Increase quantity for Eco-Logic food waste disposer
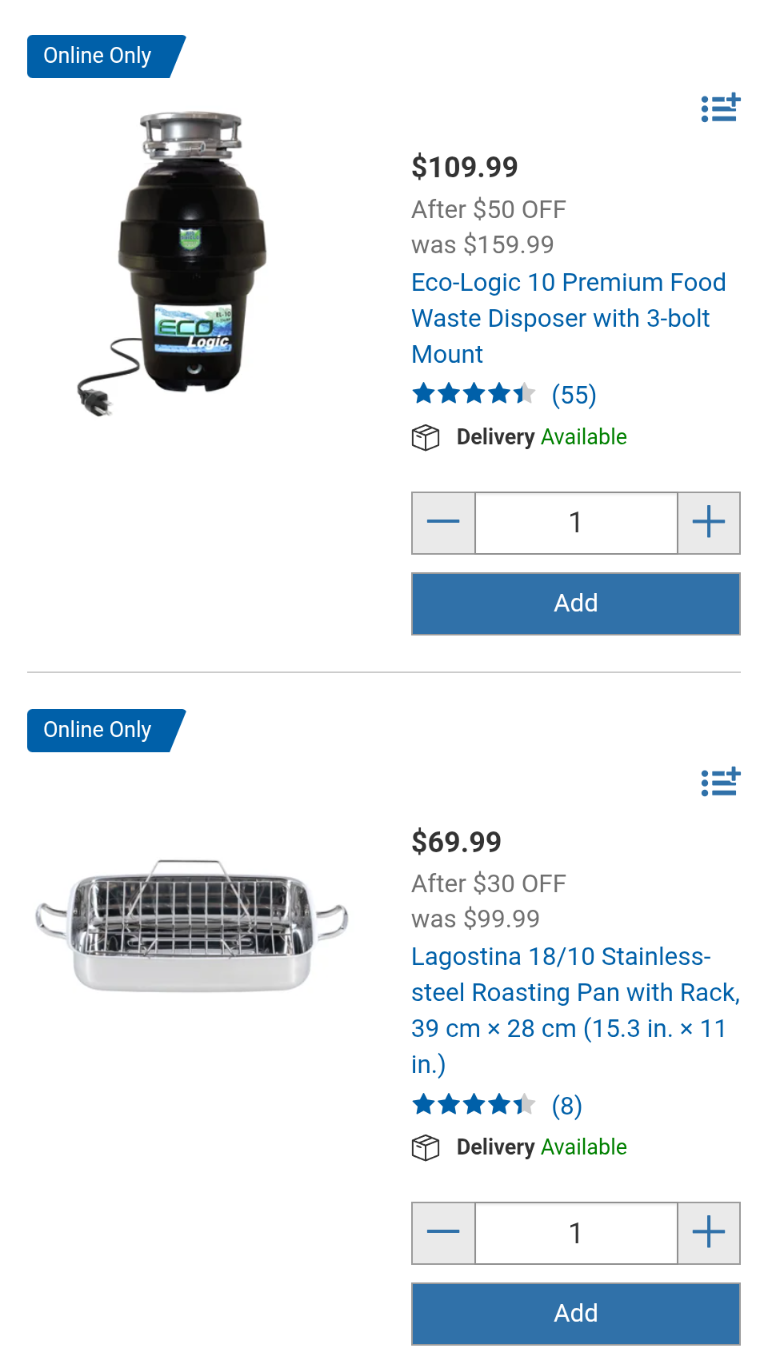Screen dimensions: 768x1361 click(709, 522)
